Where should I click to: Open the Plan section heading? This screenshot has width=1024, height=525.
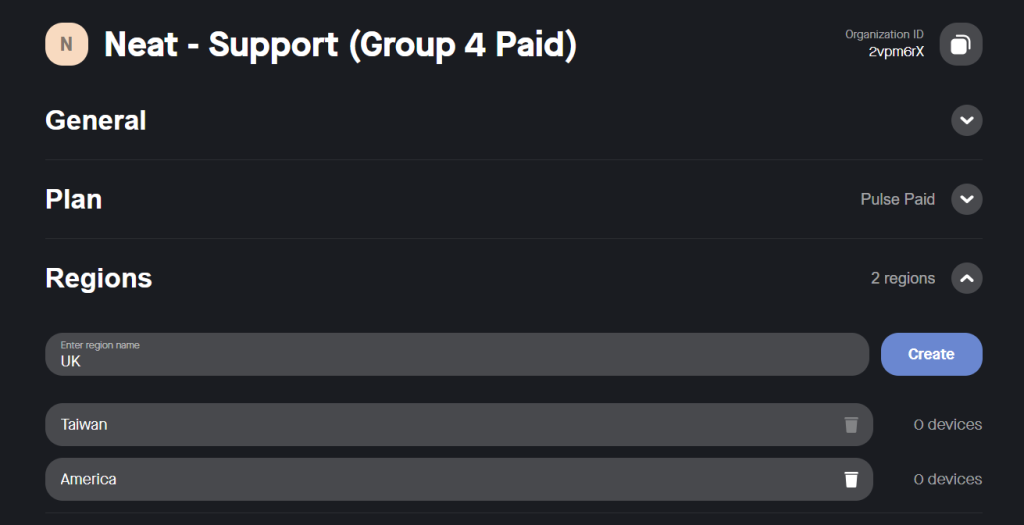[74, 199]
